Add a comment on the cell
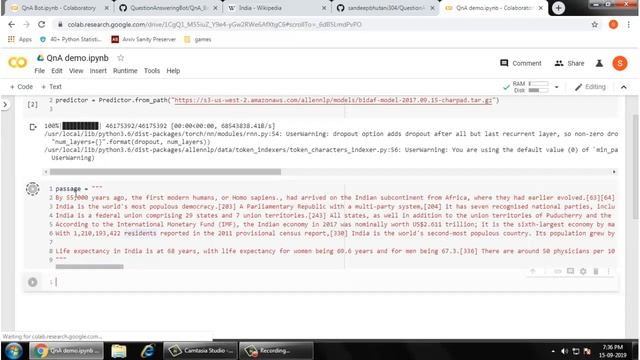 tap(570, 271)
